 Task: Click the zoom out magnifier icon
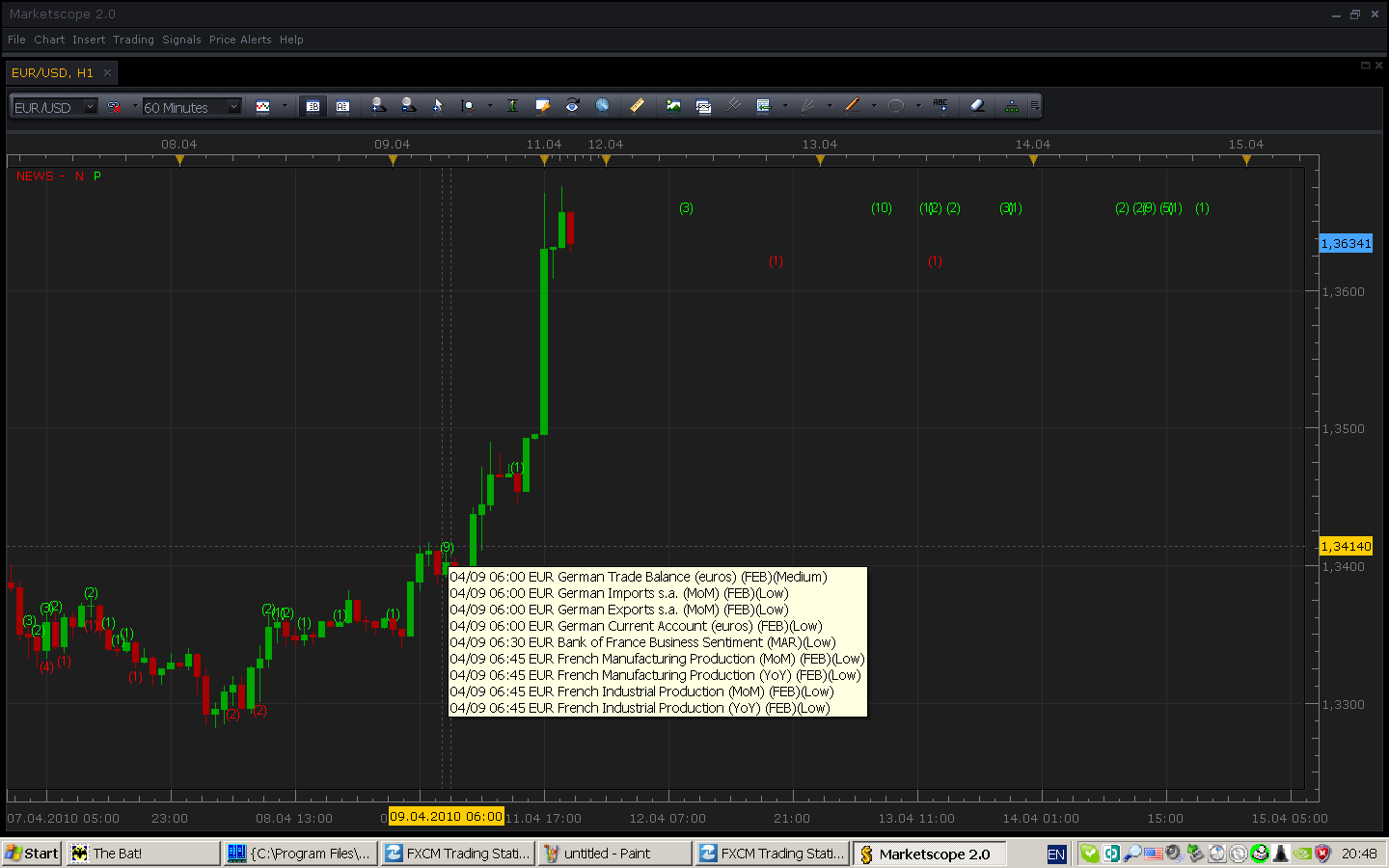click(408, 105)
